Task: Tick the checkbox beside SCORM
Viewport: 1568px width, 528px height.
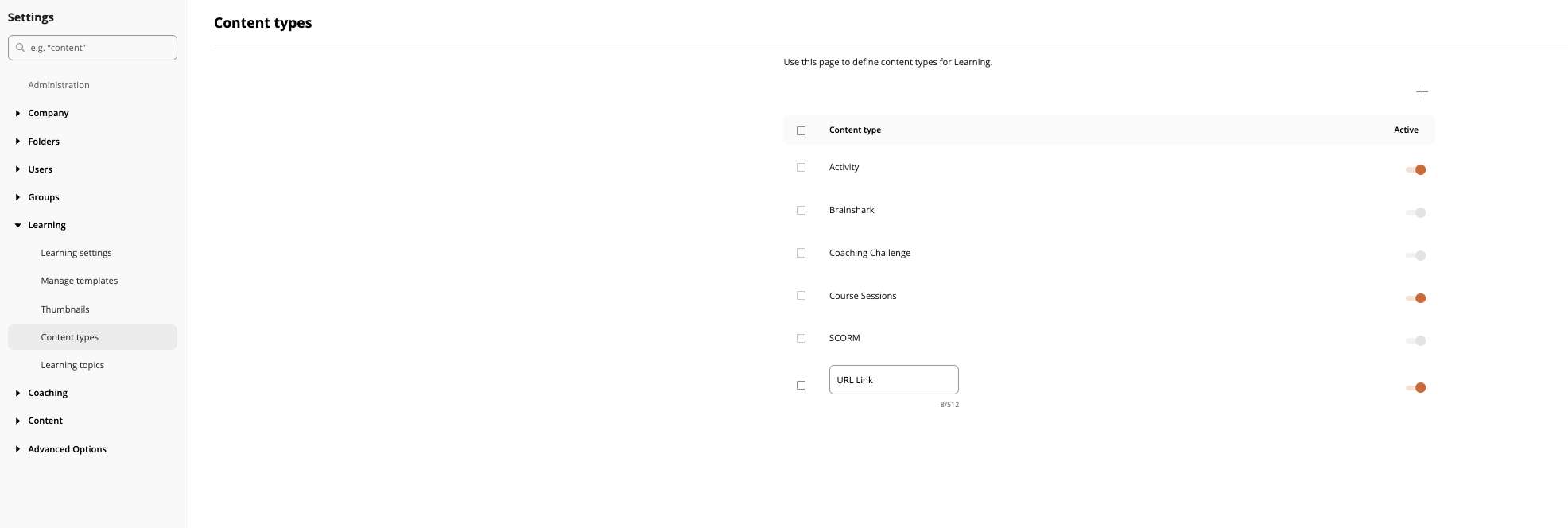Action: (801, 339)
